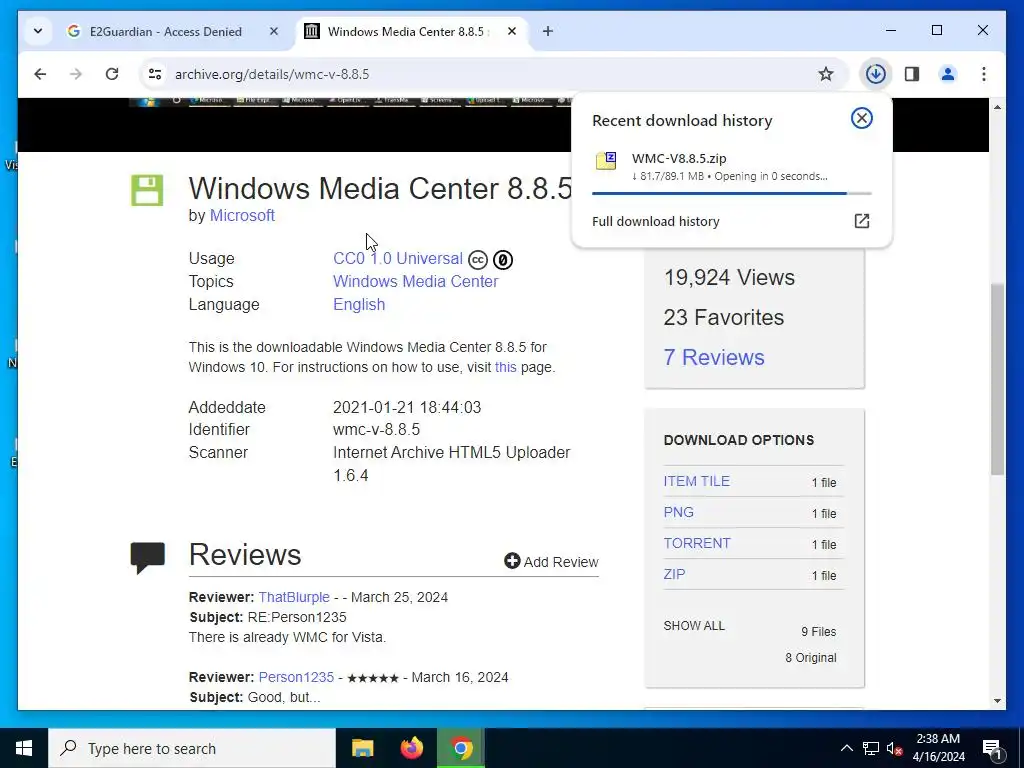Click the WMC download progress bar

click(731, 193)
